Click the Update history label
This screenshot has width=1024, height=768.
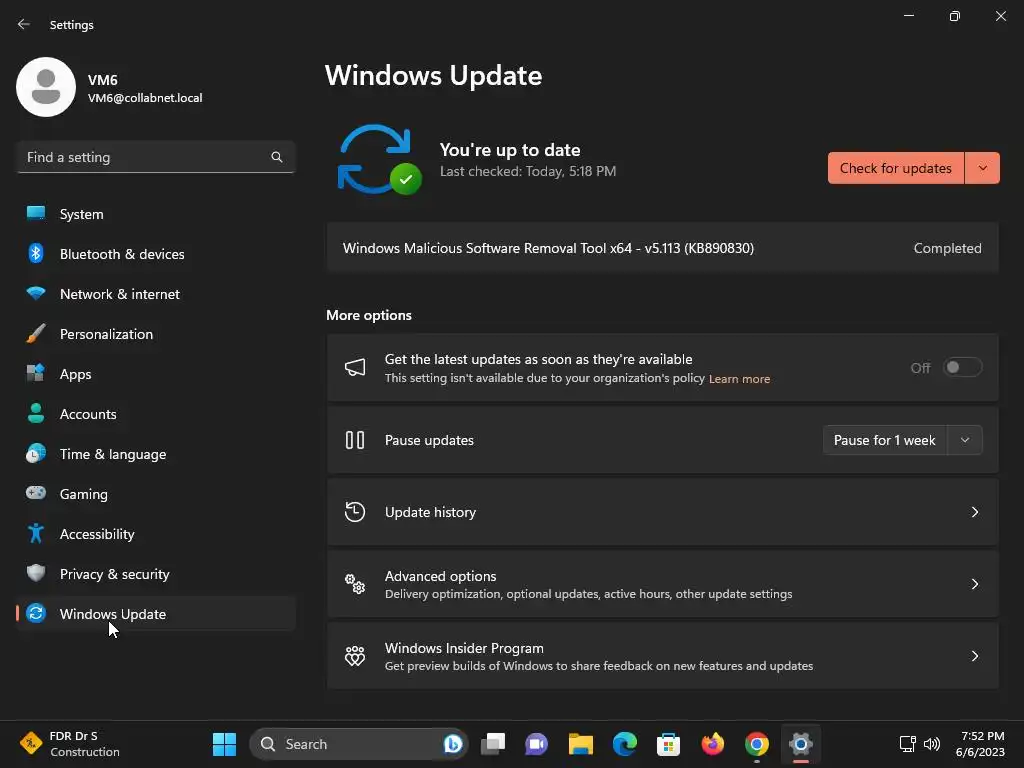[x=430, y=512]
